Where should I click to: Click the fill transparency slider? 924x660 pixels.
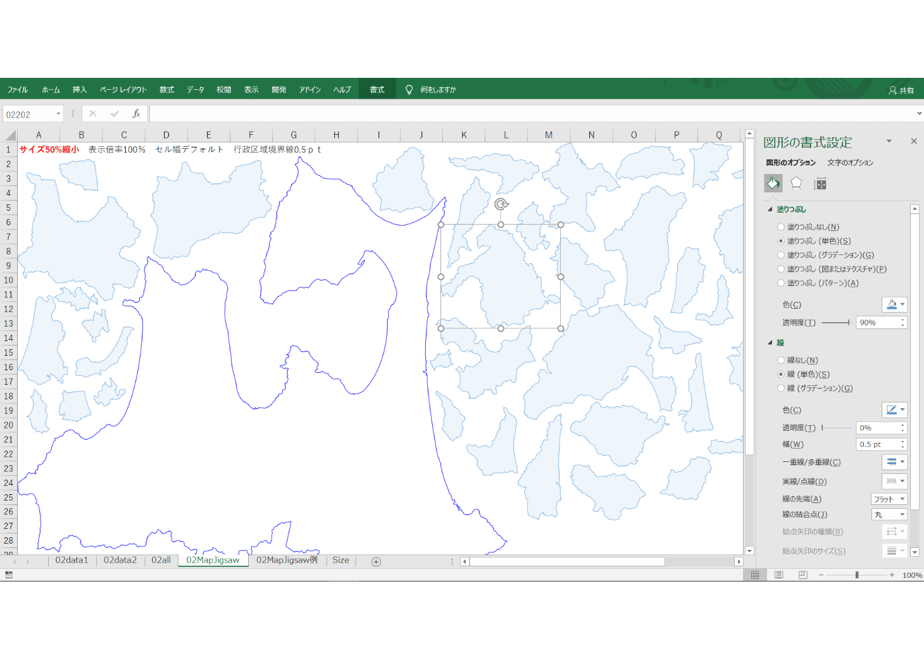tap(836, 322)
